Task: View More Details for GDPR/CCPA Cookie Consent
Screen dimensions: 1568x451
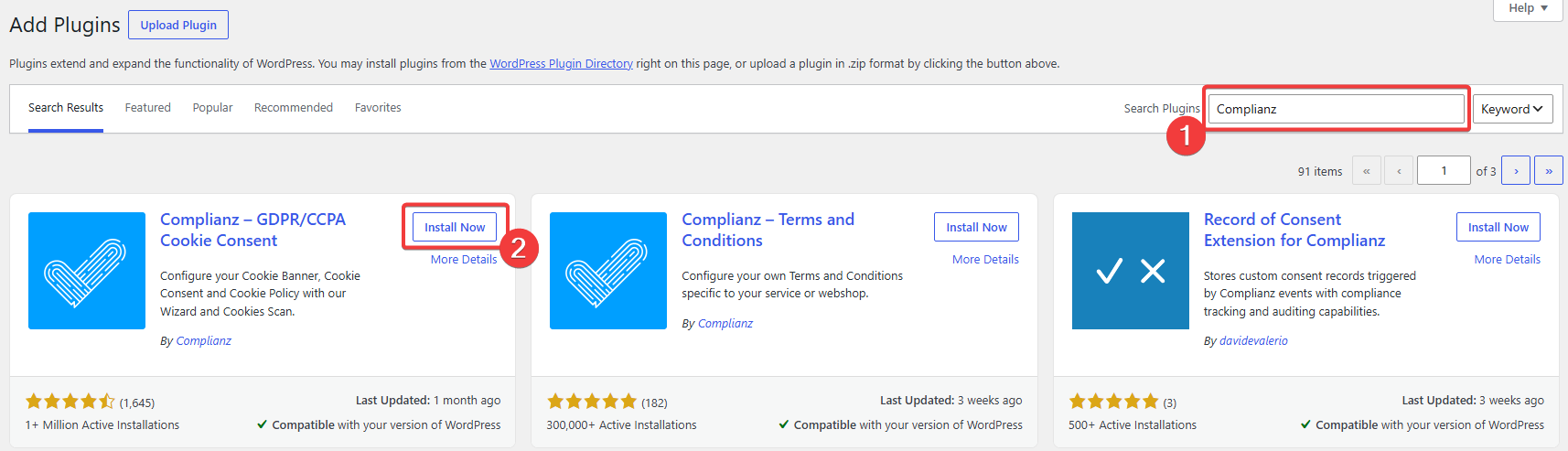Action: pos(464,260)
